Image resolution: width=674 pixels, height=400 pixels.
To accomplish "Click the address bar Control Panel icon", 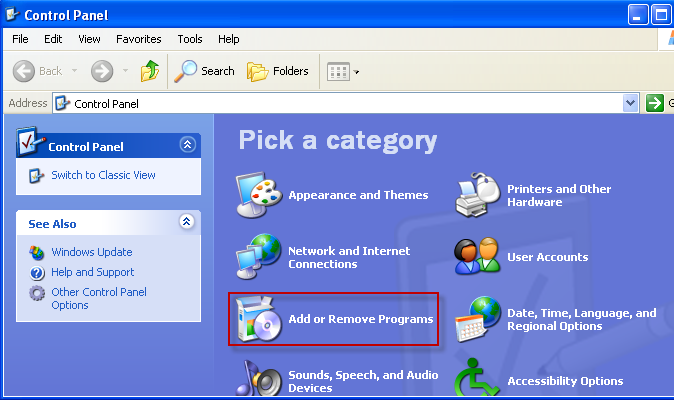I will 63,103.
